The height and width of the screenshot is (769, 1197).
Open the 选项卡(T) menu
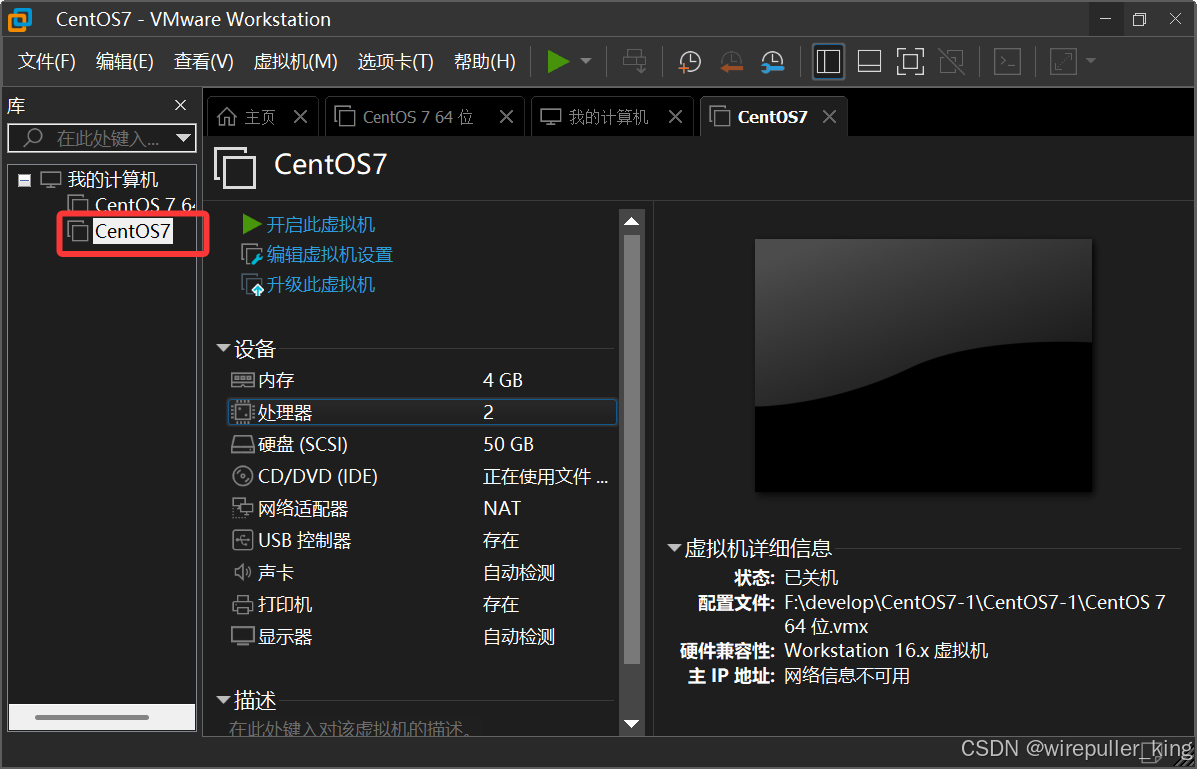tap(395, 61)
